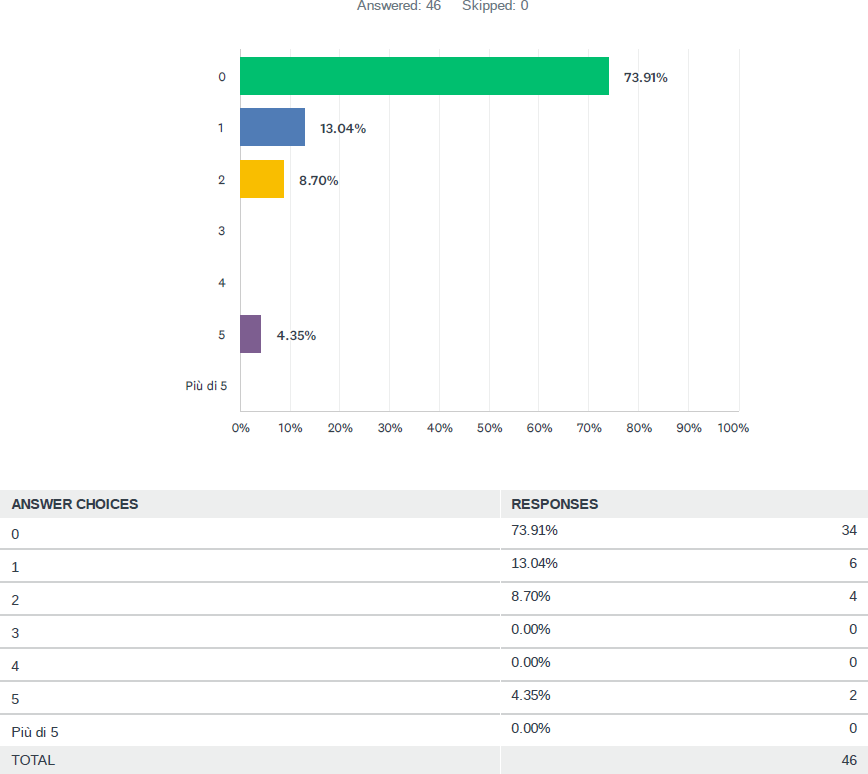
Task: Click the response count 34 in the table
Action: tap(849, 530)
